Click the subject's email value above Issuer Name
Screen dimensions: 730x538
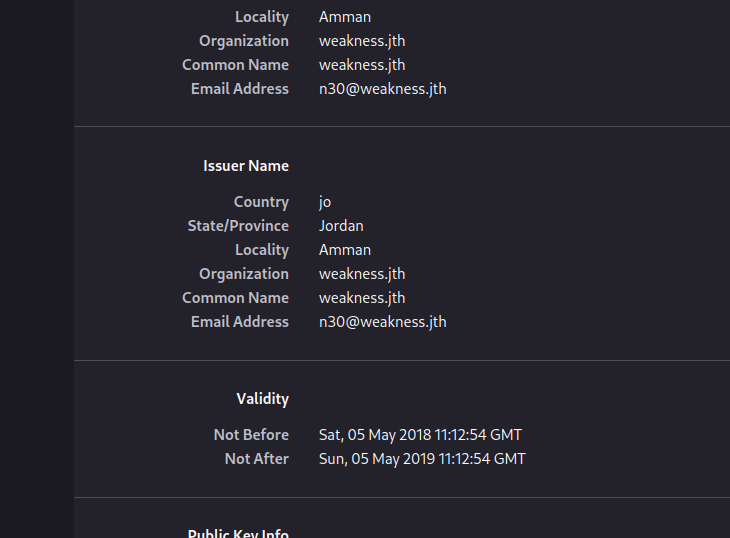coord(382,89)
